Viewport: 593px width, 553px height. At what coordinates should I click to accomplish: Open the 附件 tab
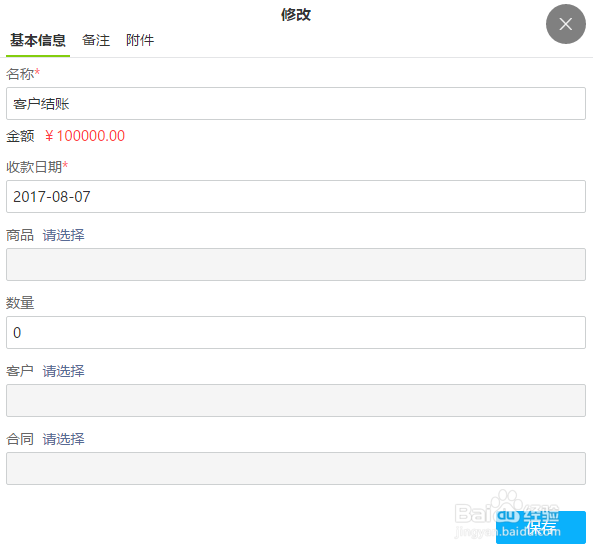point(140,40)
